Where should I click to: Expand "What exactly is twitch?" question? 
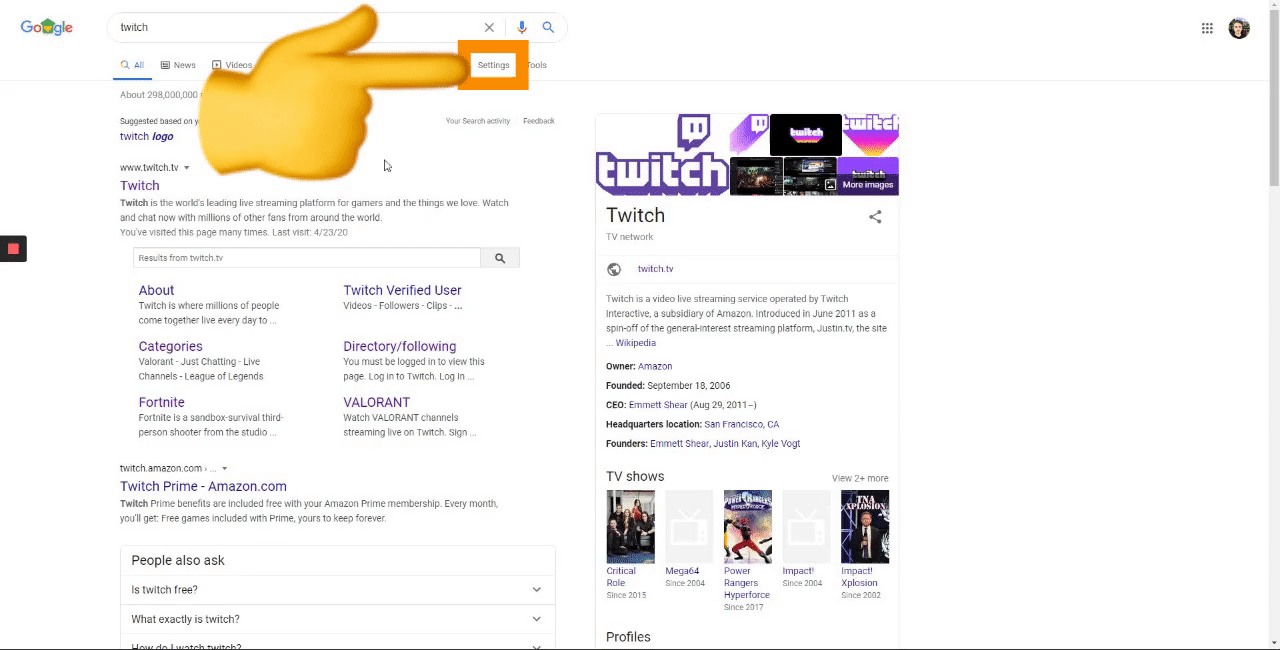click(536, 619)
